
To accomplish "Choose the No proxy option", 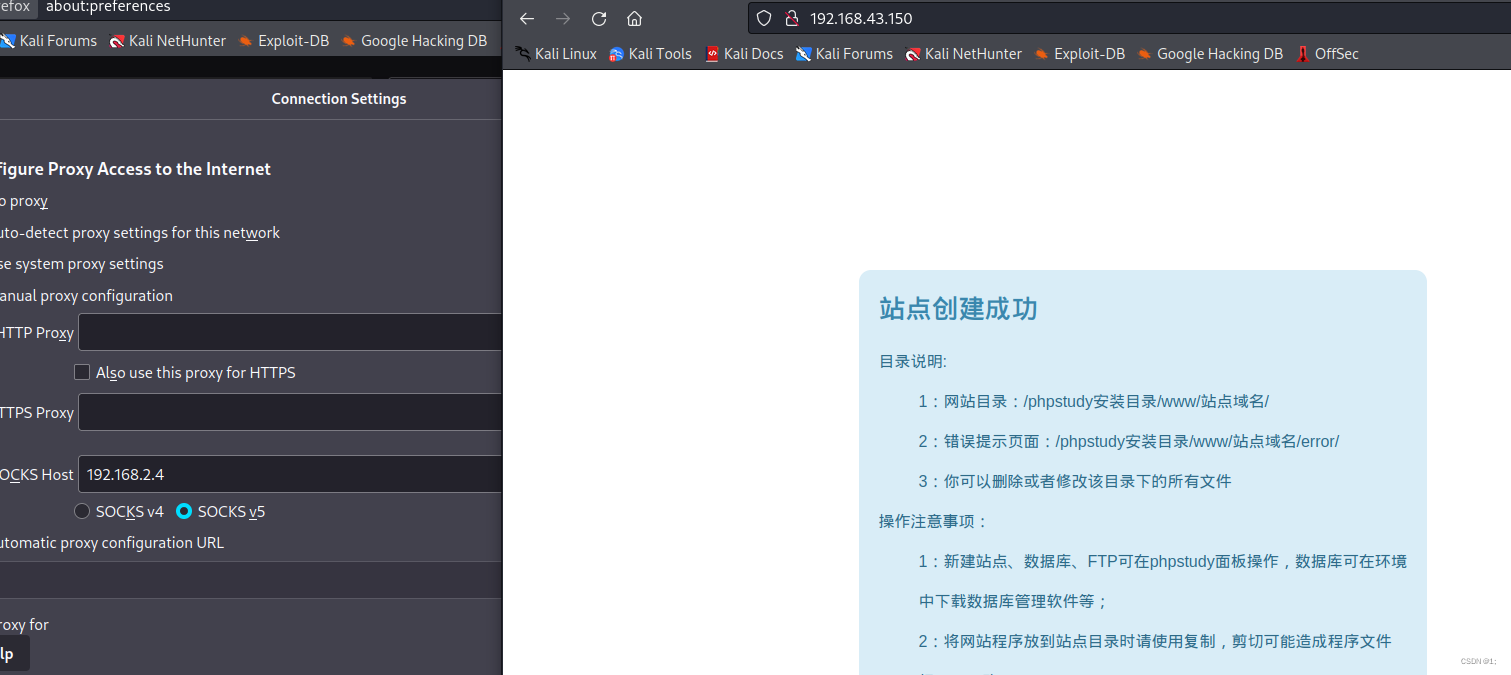I will (x=22, y=201).
